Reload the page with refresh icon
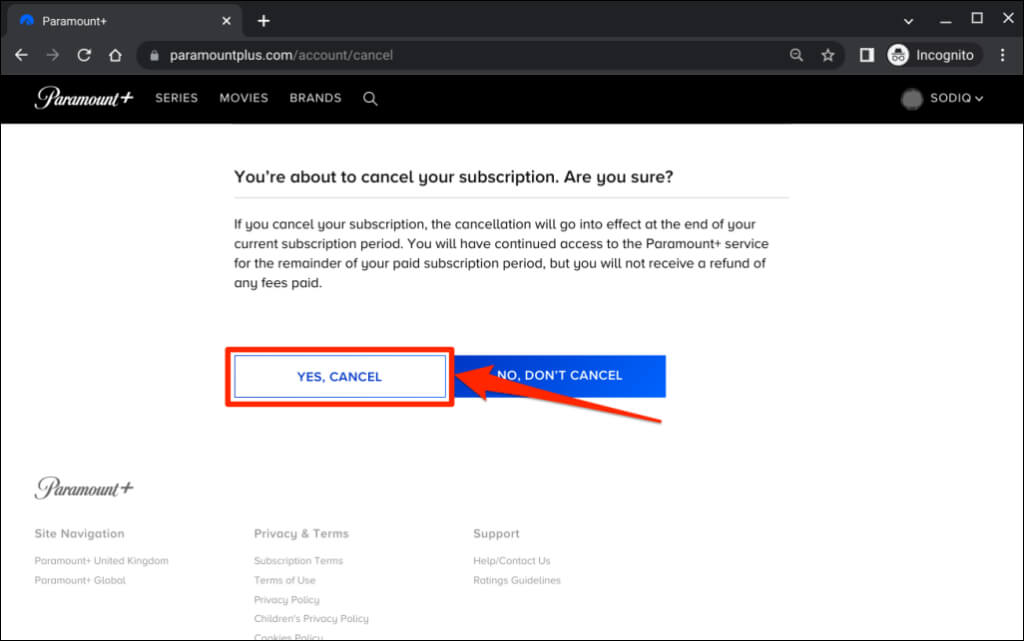The width and height of the screenshot is (1024, 641). coord(84,55)
